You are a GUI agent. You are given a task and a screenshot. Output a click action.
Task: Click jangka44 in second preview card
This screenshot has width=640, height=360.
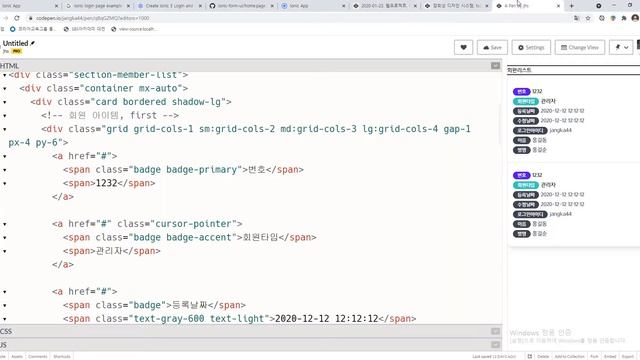pyautogui.click(x=560, y=214)
